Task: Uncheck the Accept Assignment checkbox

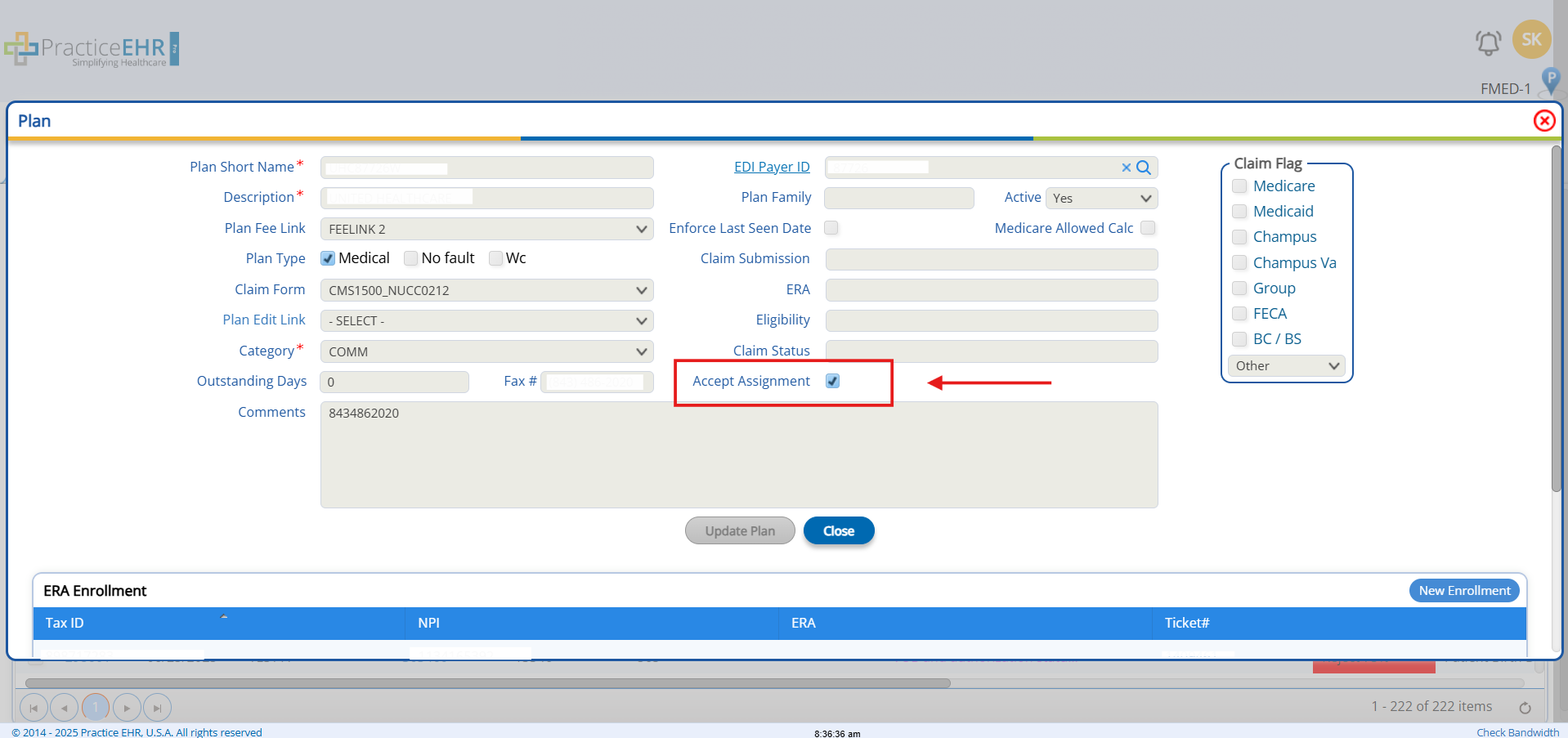Action: (832, 381)
